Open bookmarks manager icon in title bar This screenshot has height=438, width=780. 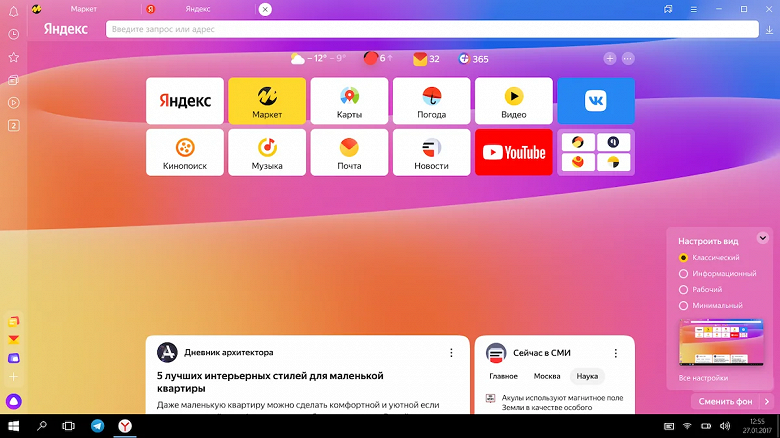668,9
